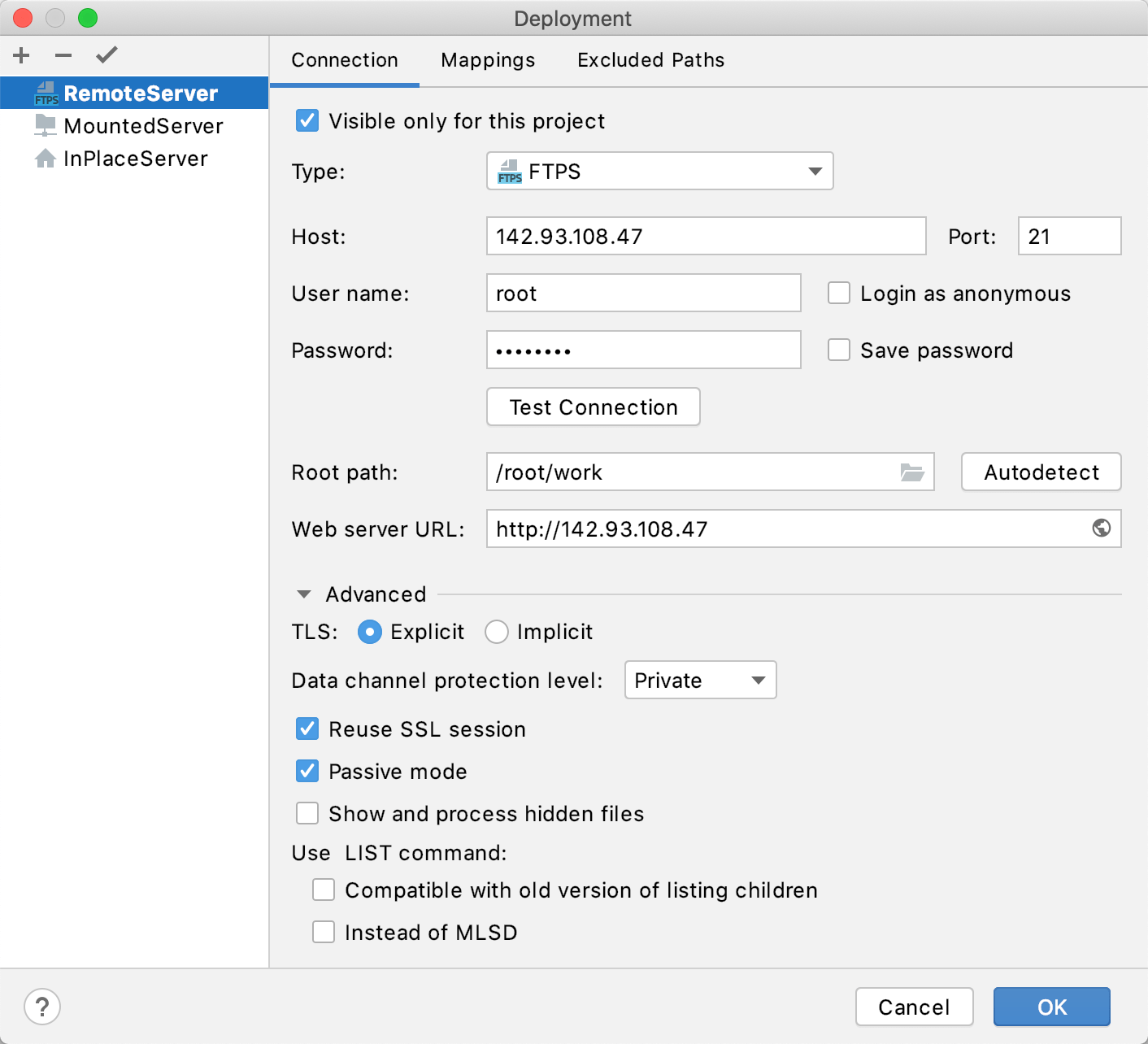Enable Save password
The image size is (1148, 1044).
[838, 350]
